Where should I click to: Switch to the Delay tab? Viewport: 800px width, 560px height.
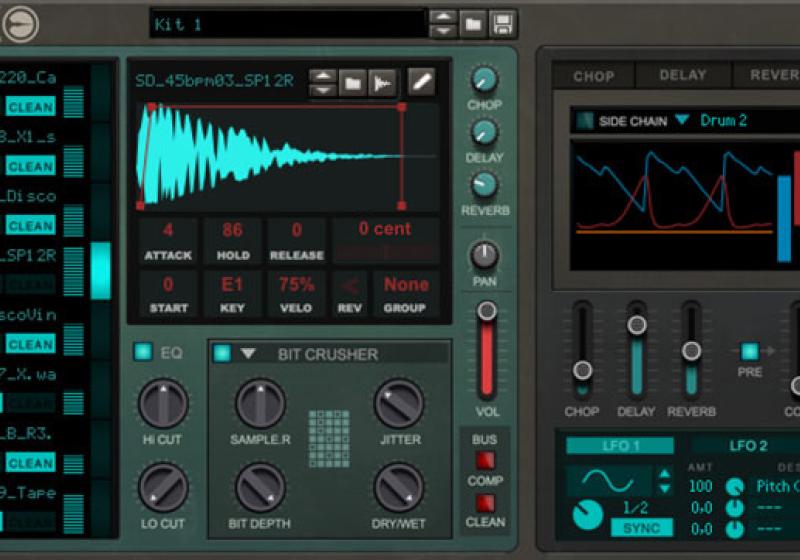[x=683, y=75]
